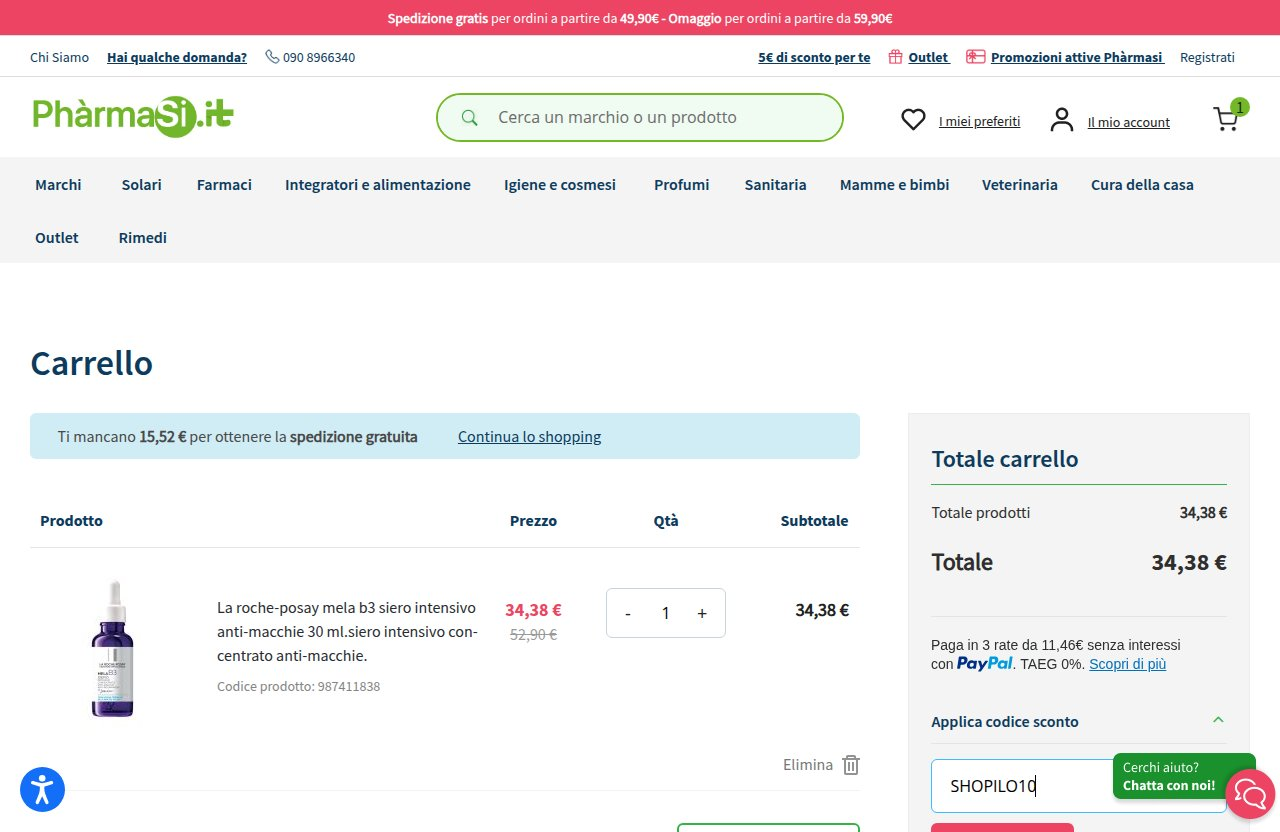Click the Spedizione gratis promo banner
Viewport: 1280px width, 832px height.
[x=640, y=18]
